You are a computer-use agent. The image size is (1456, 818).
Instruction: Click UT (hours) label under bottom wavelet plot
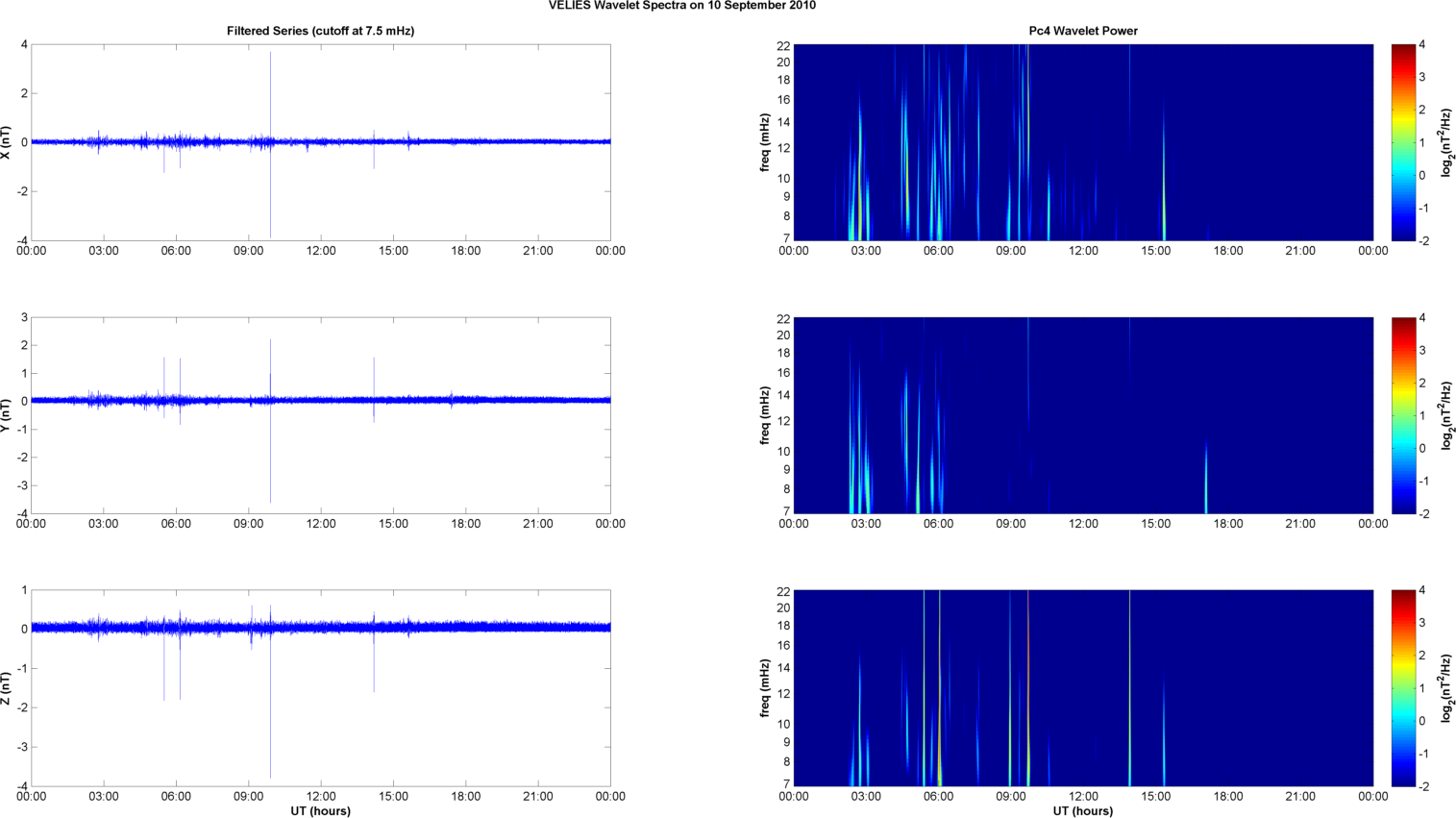[1082, 811]
